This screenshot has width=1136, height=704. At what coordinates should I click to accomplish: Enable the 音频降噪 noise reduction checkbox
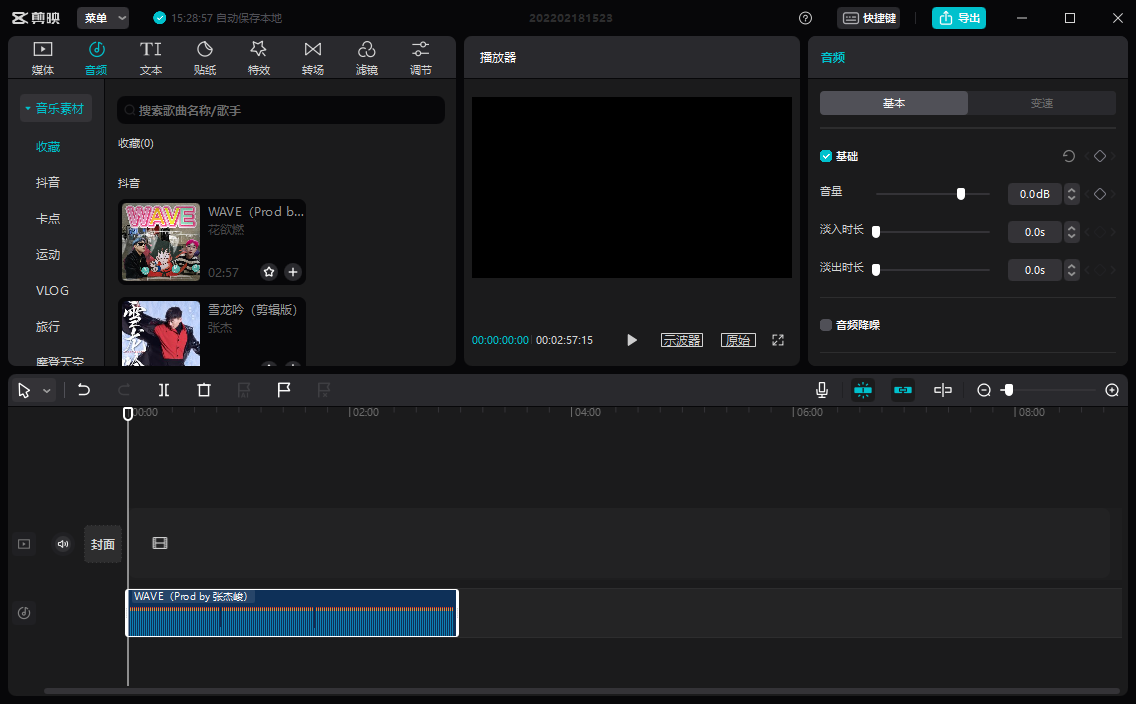tap(826, 324)
